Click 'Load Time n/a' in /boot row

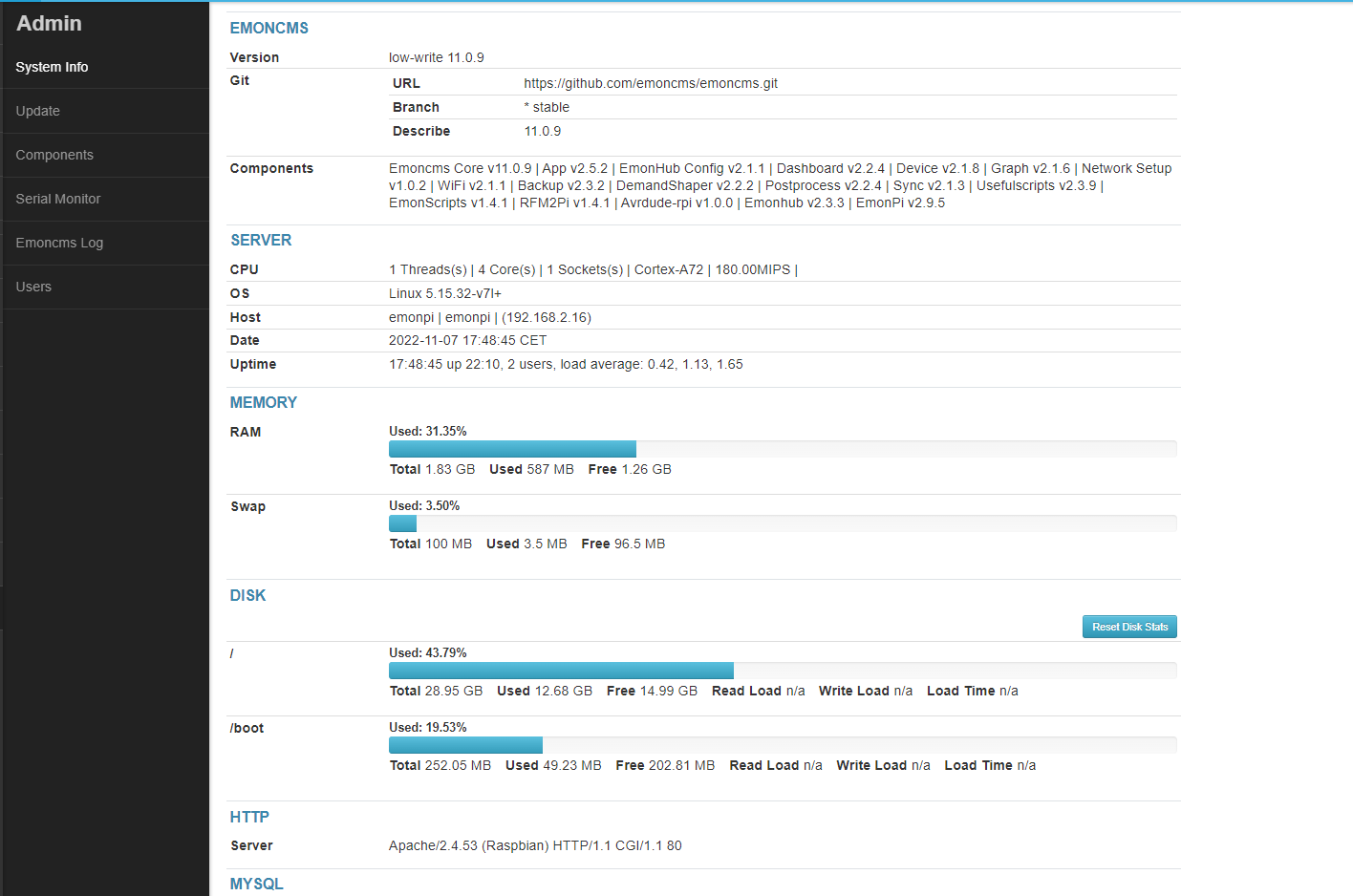[990, 765]
